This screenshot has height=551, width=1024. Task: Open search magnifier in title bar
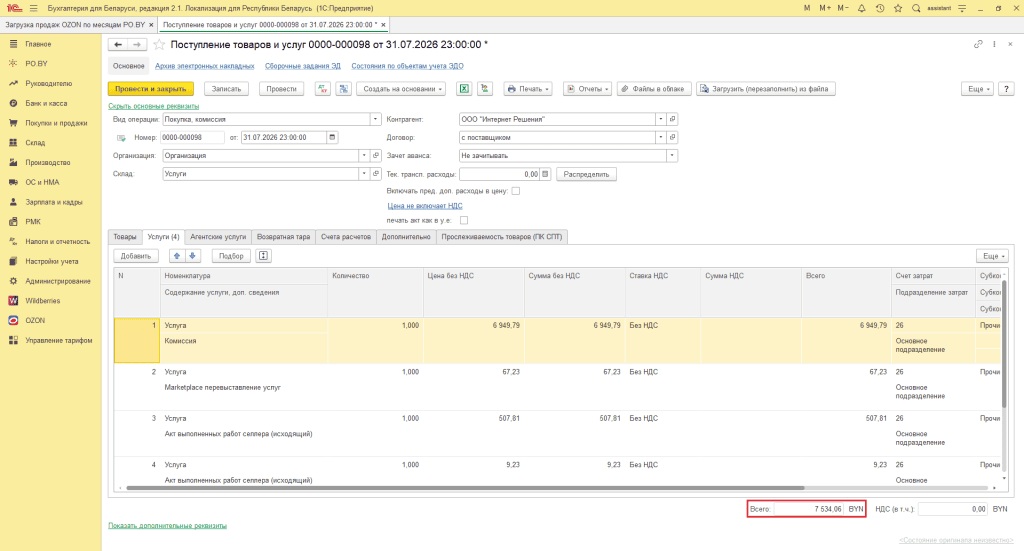point(916,8)
